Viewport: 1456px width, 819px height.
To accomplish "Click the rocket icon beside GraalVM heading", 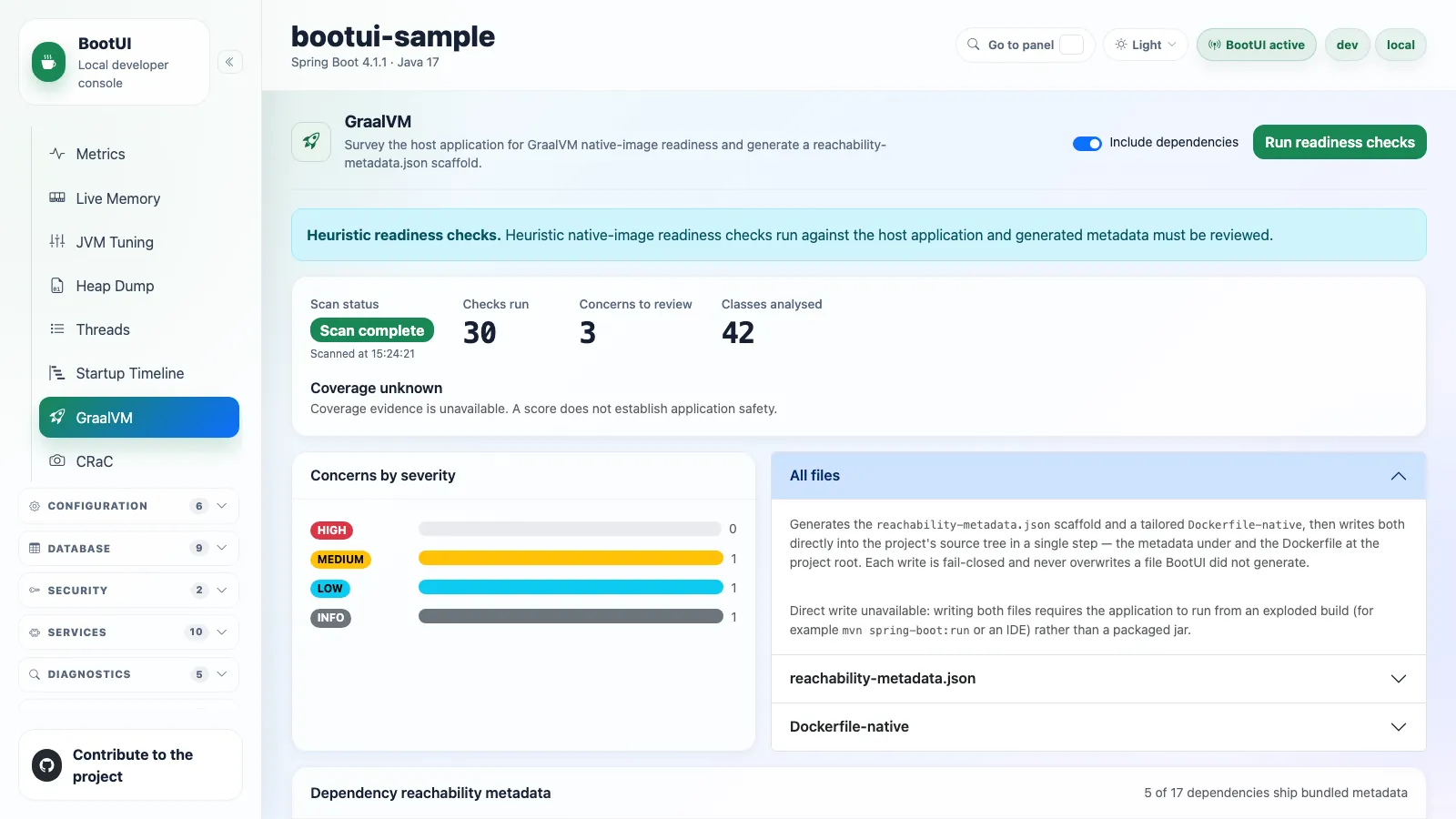I will (311, 142).
